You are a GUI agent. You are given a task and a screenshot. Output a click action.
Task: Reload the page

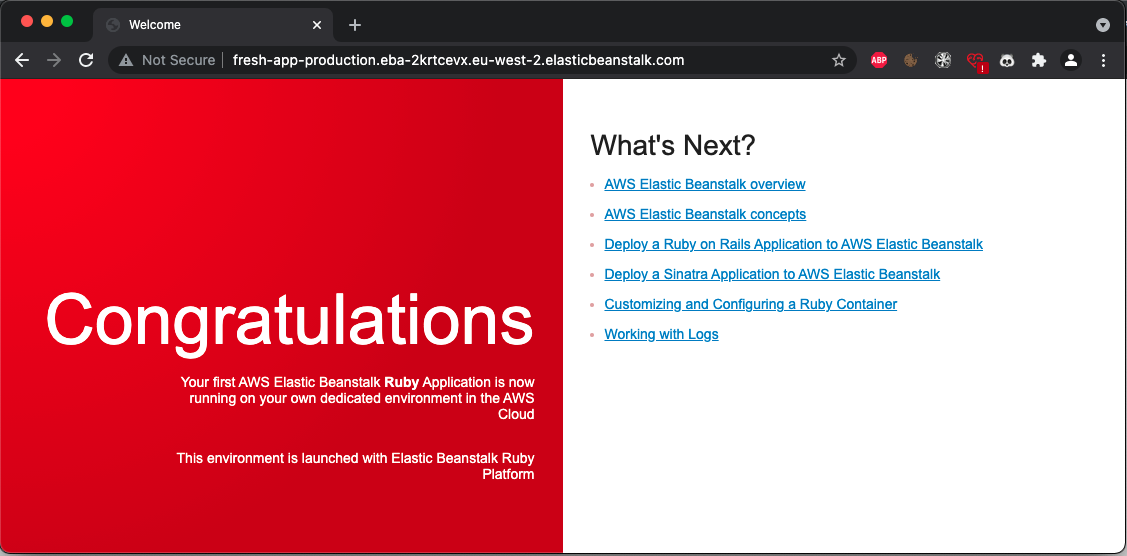coord(86,60)
